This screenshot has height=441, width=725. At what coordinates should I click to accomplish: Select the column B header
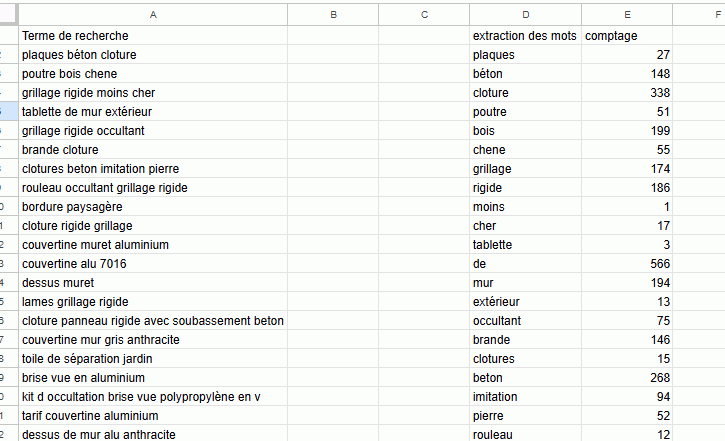(x=333, y=14)
